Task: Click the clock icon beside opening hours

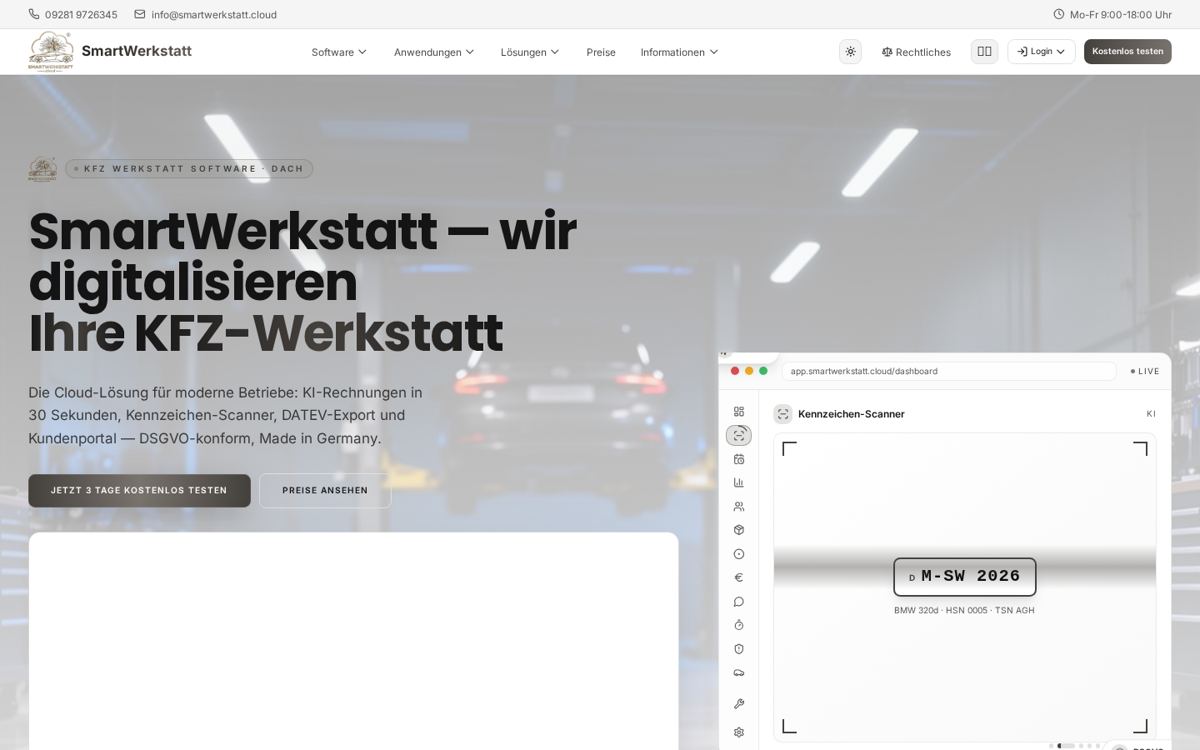Action: tap(1059, 14)
